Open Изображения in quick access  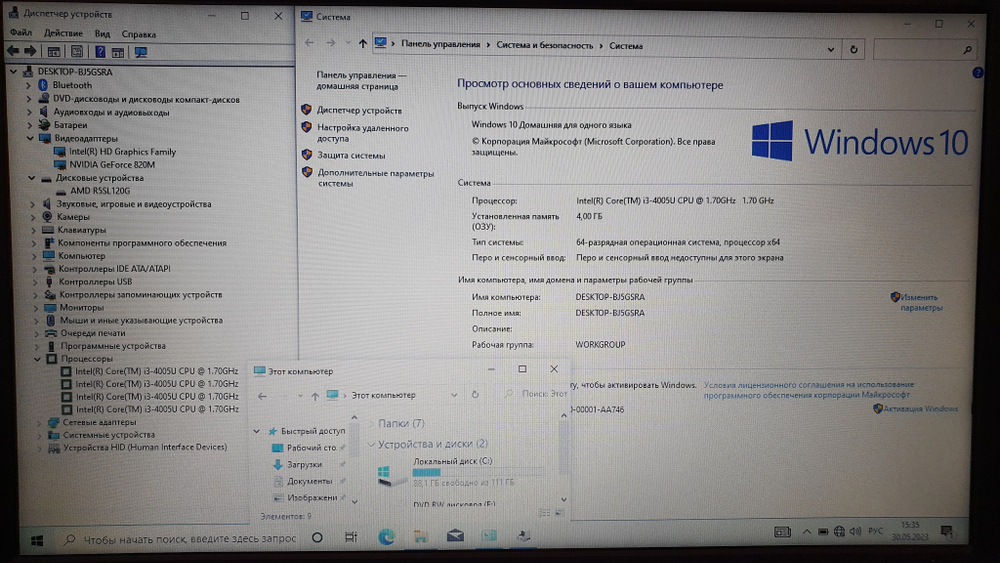[312, 498]
